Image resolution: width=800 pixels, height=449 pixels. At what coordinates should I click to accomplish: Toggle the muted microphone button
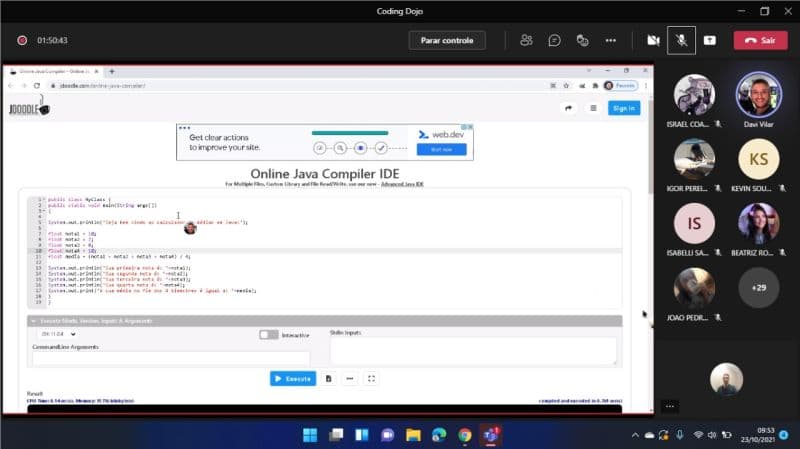coord(681,40)
